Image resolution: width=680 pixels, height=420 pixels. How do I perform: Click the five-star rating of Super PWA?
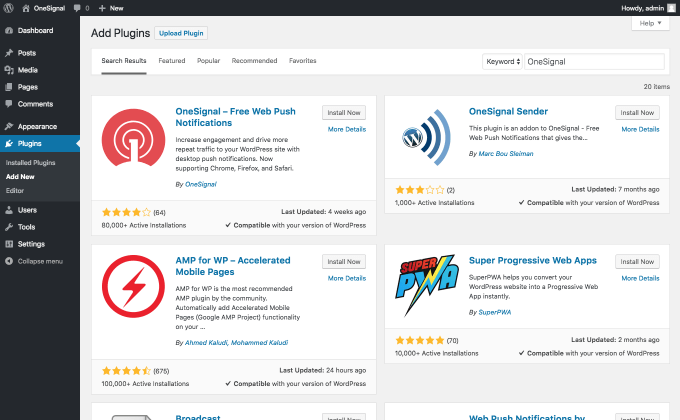pyautogui.click(x=420, y=340)
